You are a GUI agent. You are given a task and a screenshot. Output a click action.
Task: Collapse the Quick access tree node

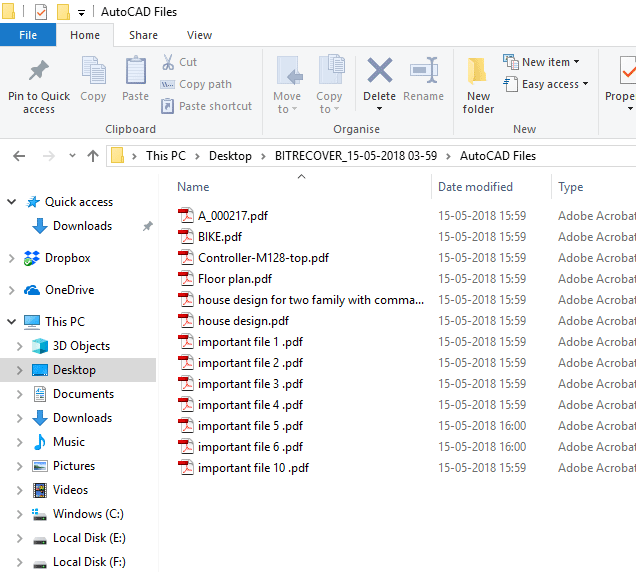pyautogui.click(x=12, y=202)
